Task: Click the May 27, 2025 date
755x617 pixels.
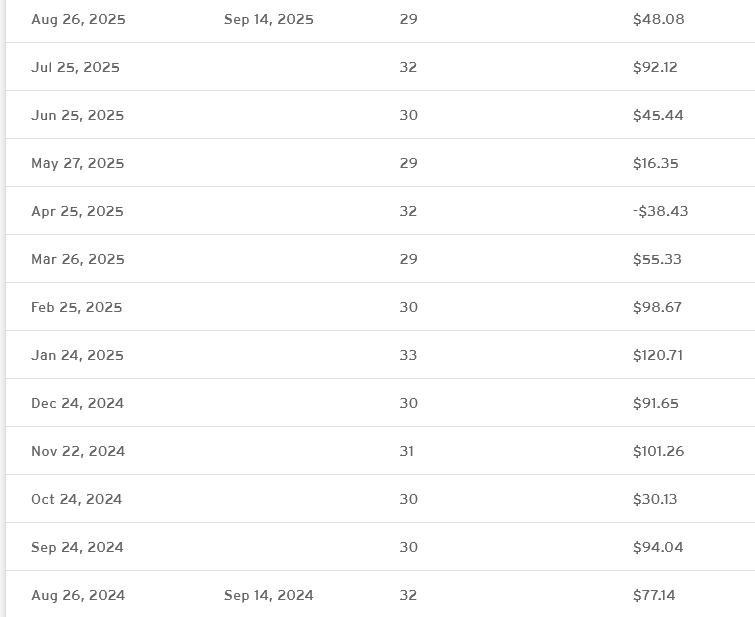Action: tap(78, 163)
